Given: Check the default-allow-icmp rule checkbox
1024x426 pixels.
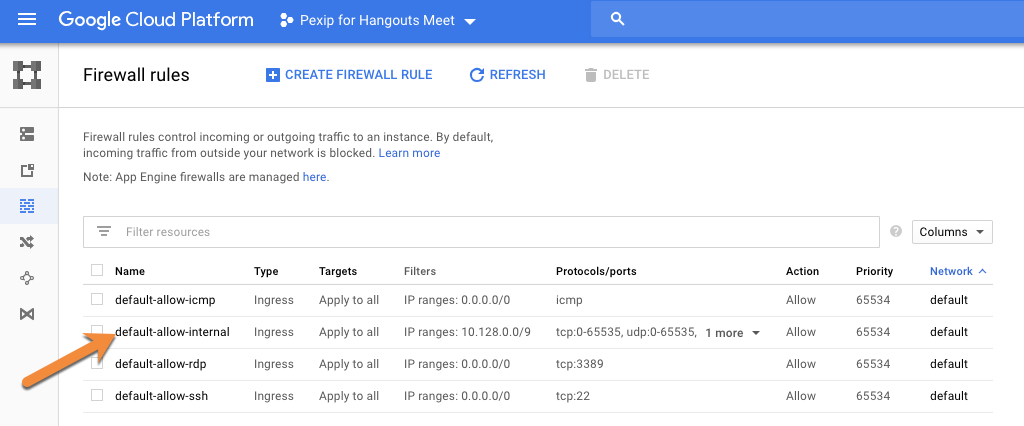Looking at the screenshot, I should 97,299.
